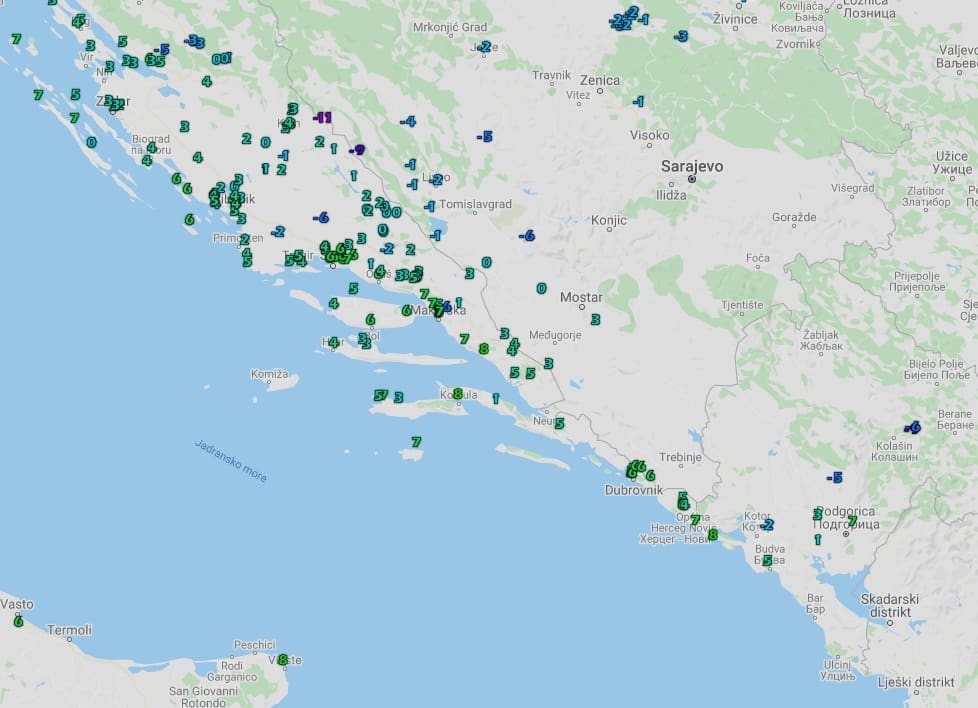Click the purple -11 temperature marker
This screenshot has height=708, width=978.
(x=322, y=117)
